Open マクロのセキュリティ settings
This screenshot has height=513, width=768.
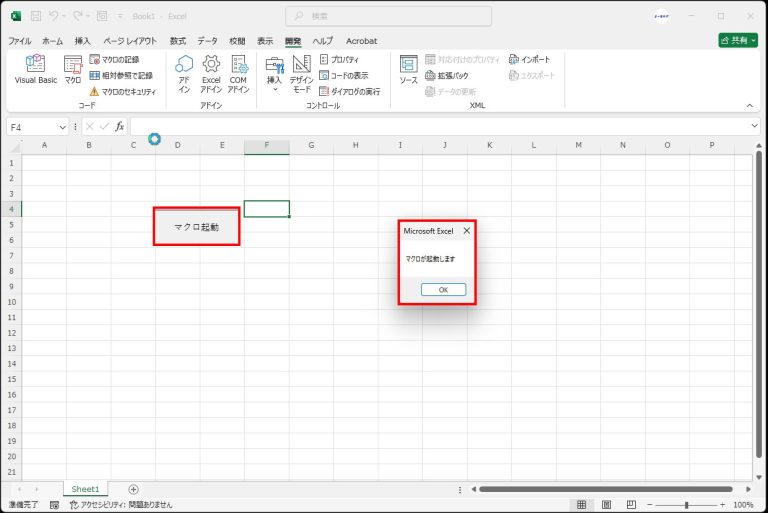coord(122,91)
